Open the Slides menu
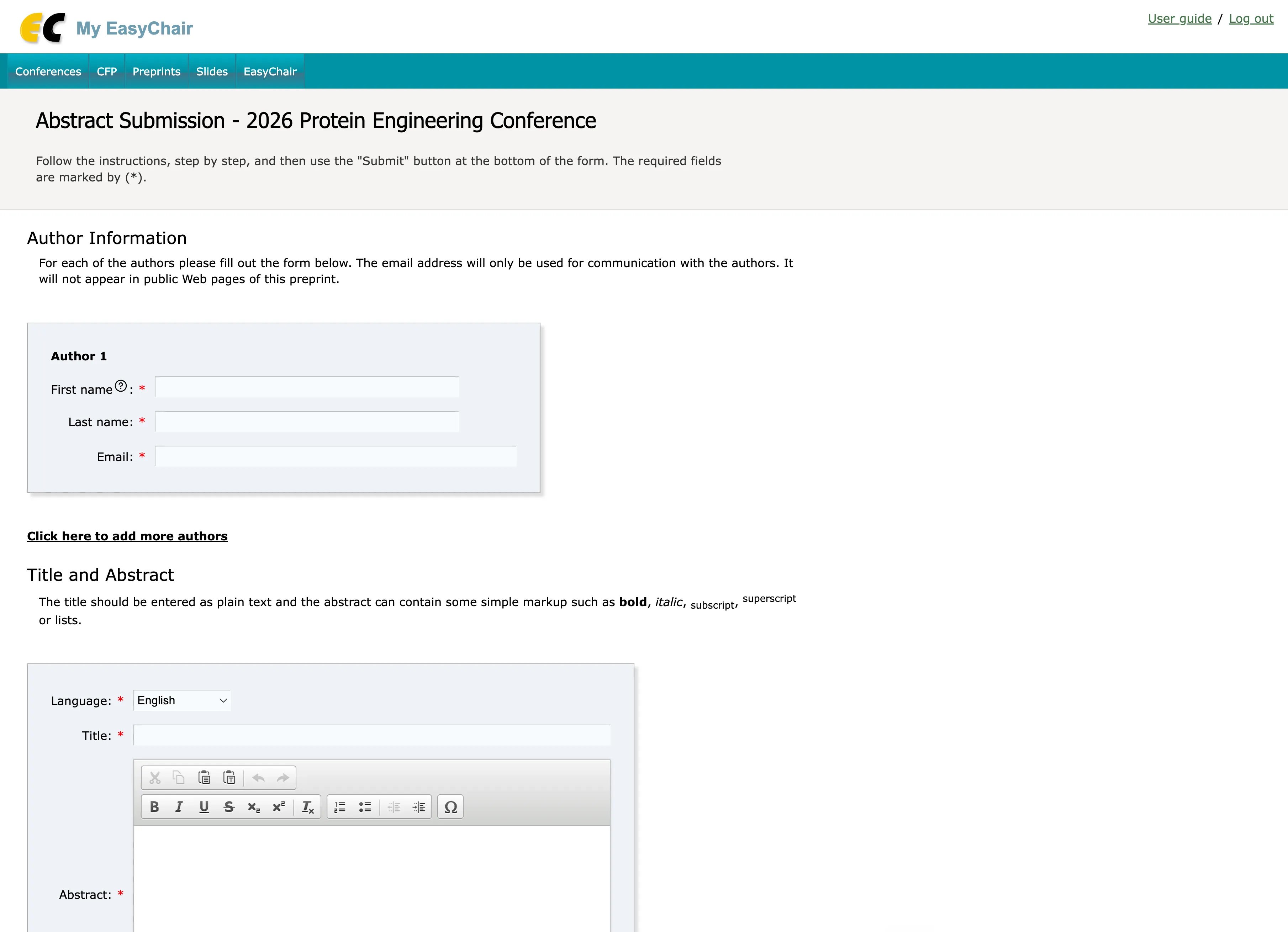The height and width of the screenshot is (932, 1288). [x=212, y=72]
